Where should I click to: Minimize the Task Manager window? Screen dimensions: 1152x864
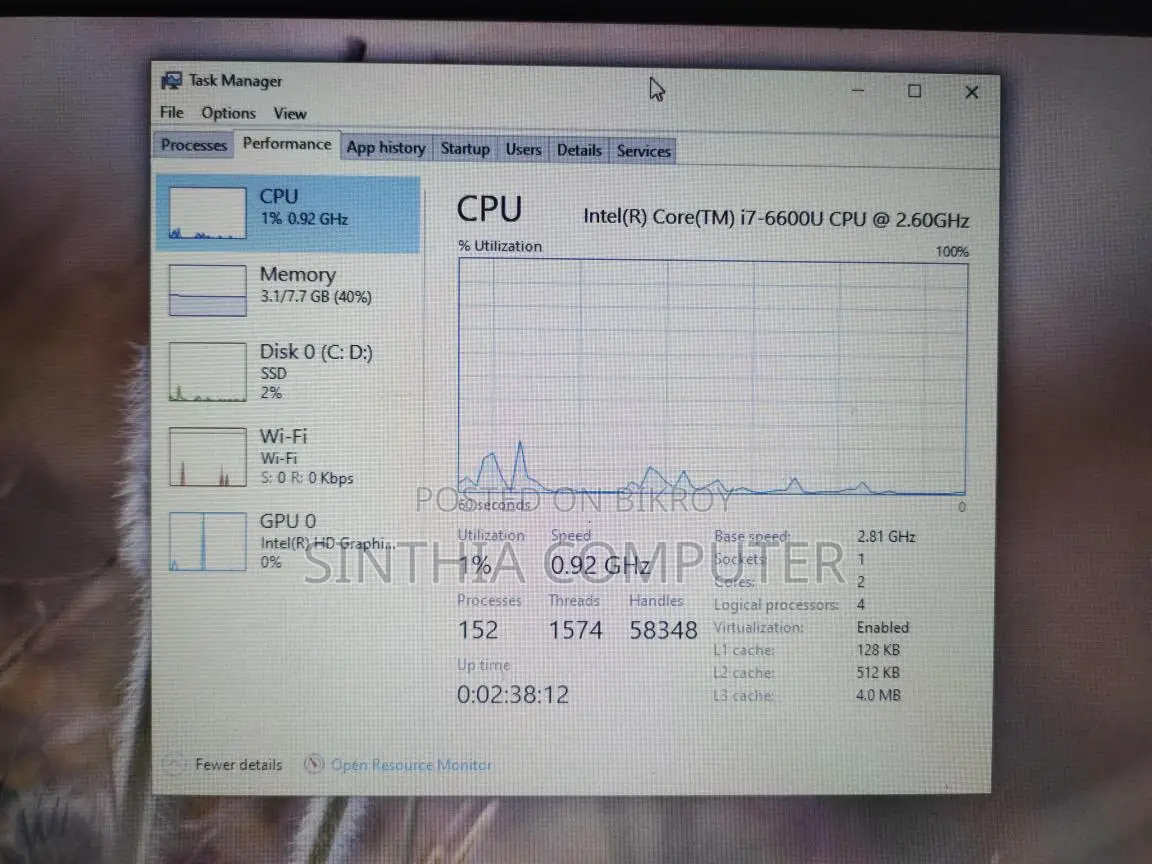click(857, 90)
